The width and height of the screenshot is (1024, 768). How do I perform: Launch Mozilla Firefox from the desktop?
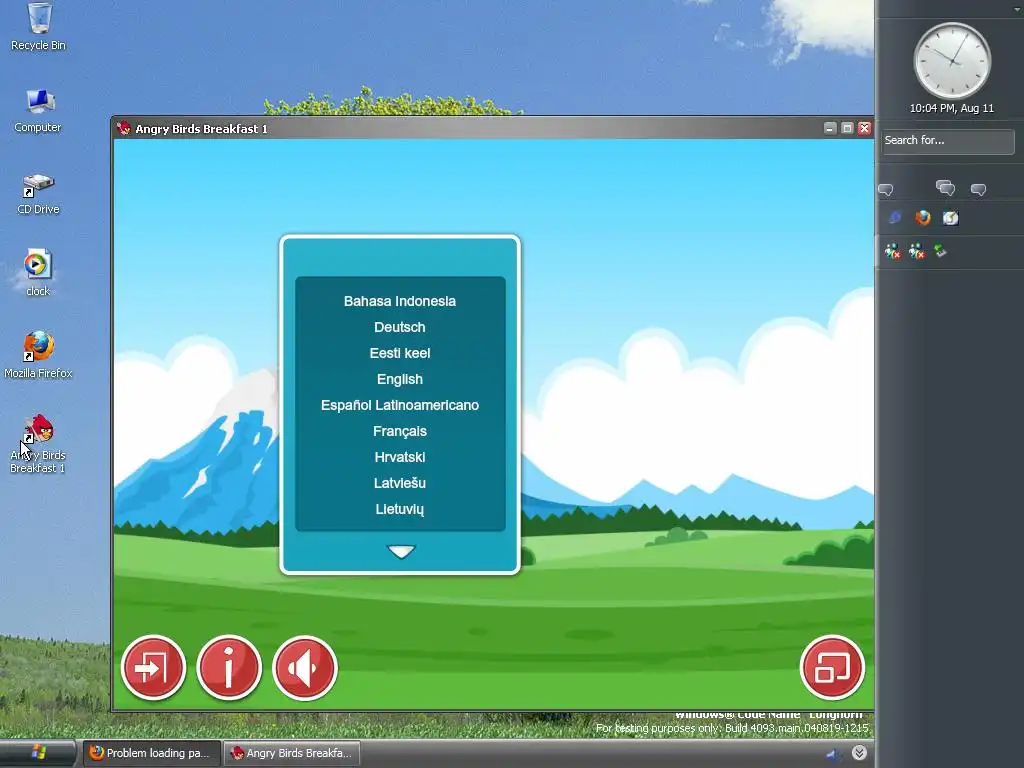(38, 355)
